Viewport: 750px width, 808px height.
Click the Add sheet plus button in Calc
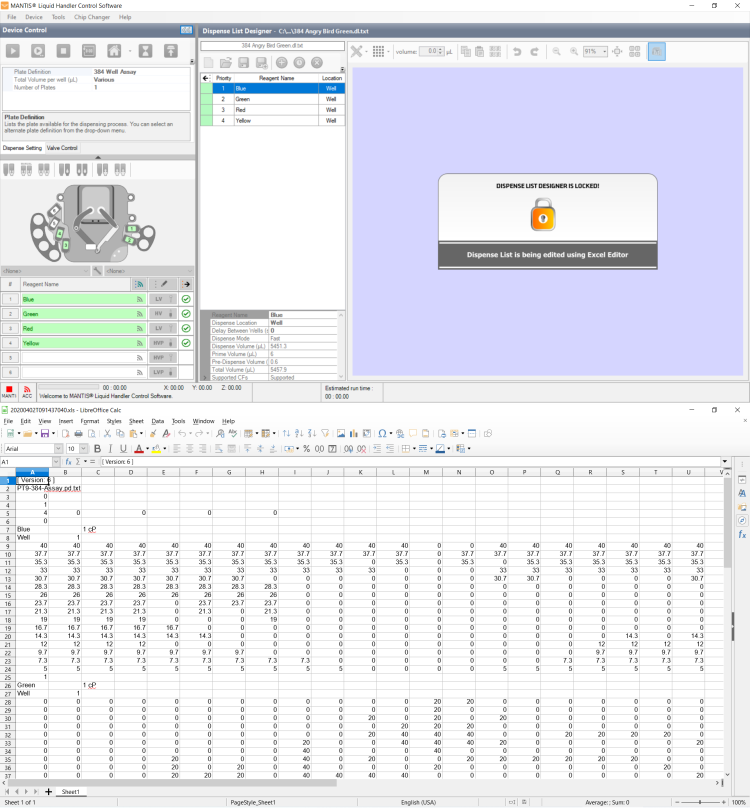tap(48, 792)
